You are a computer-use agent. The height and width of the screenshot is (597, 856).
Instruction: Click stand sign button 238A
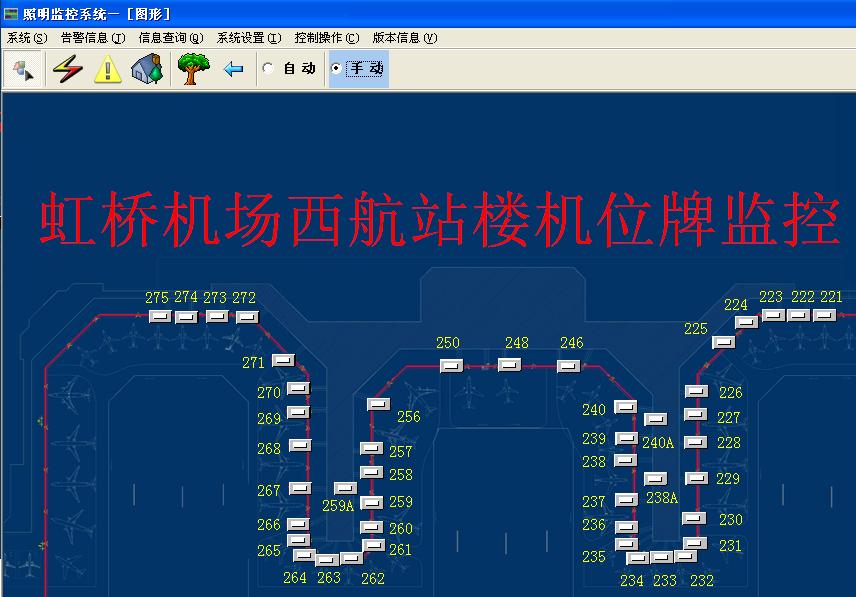coord(656,479)
